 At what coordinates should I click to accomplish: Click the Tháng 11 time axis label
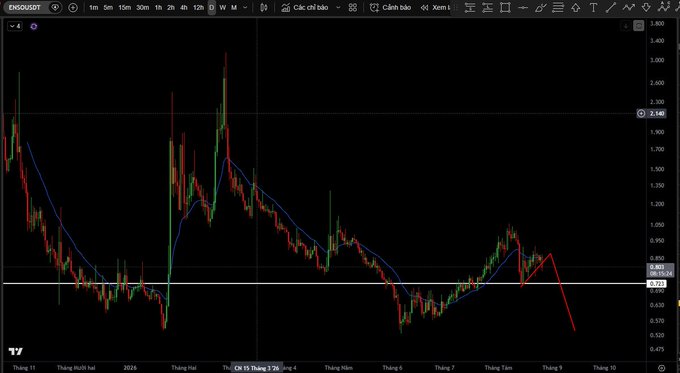tap(24, 368)
